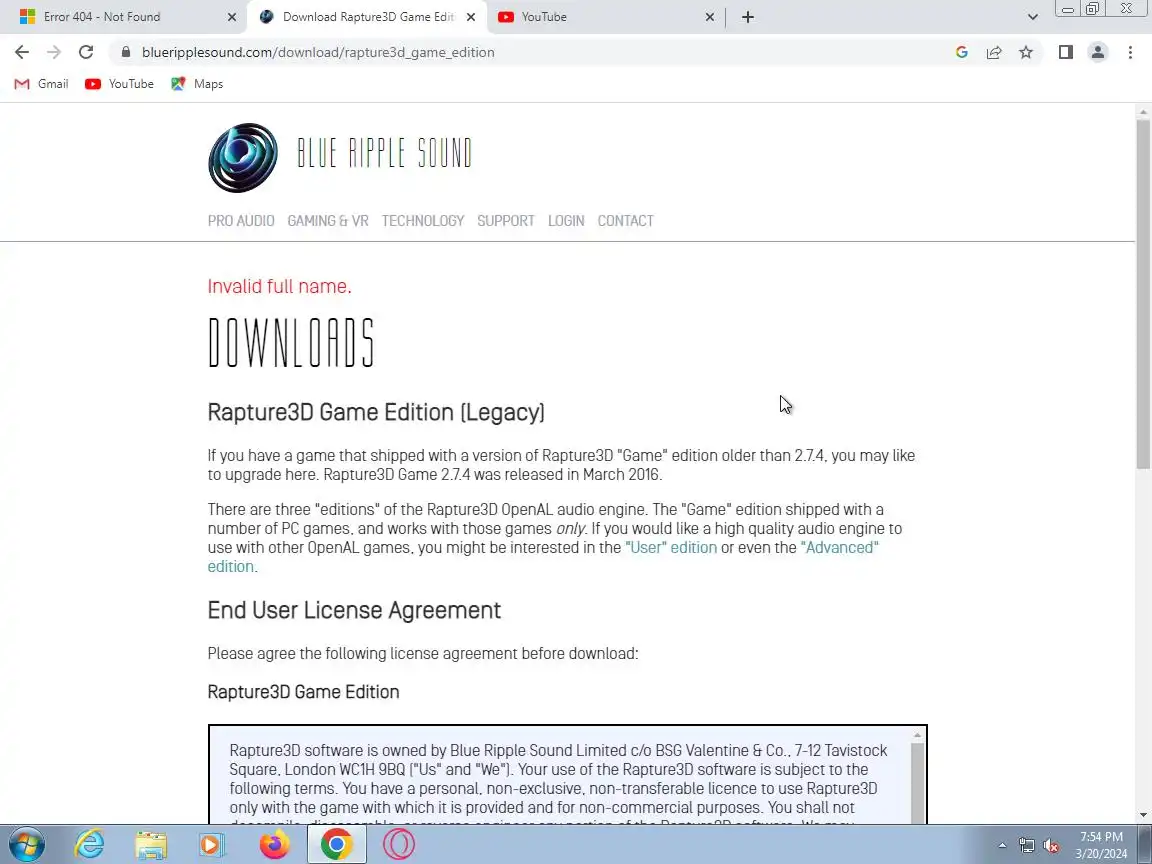
Task: Click the "End User License Agreement" heading
Action: tap(354, 611)
